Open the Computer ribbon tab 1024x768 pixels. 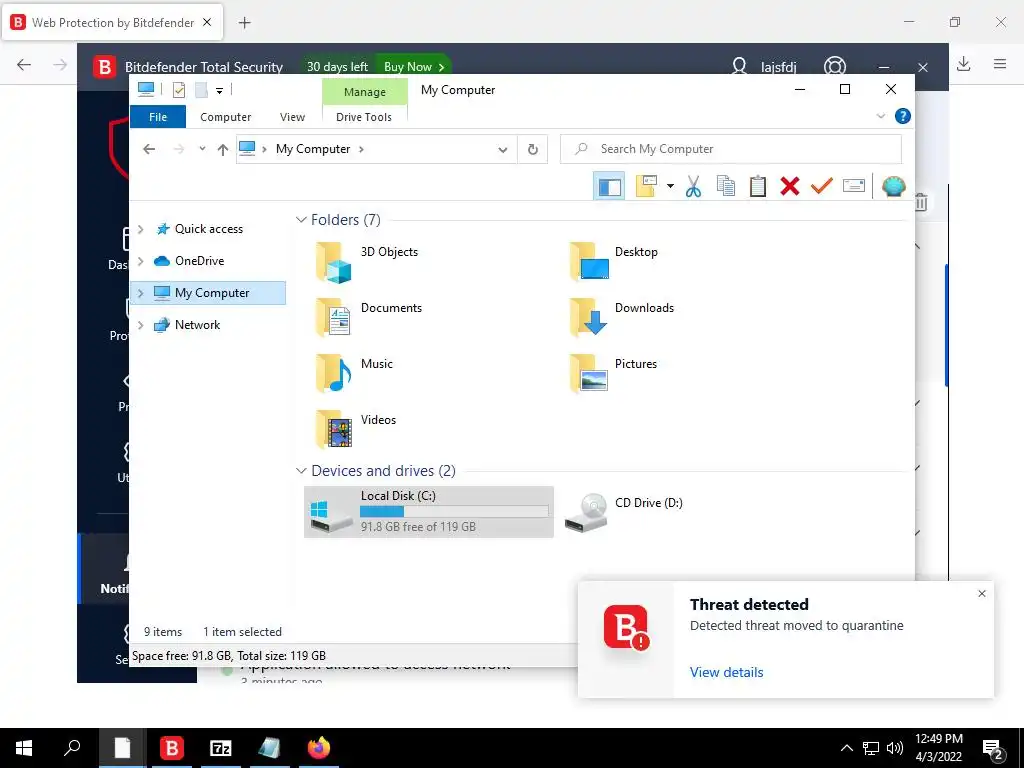pos(225,117)
